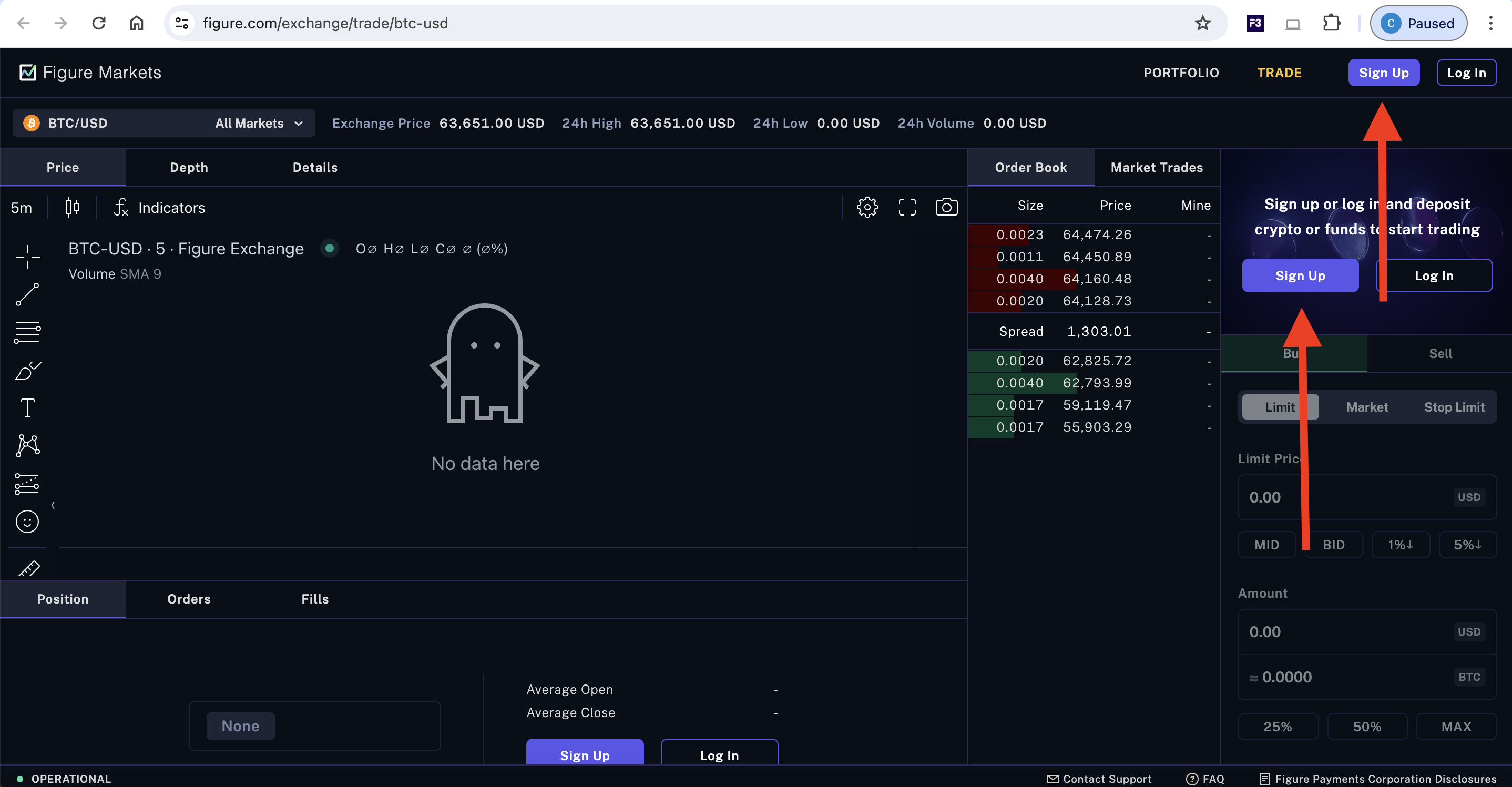Select the brush drawing tool

pos(27,370)
